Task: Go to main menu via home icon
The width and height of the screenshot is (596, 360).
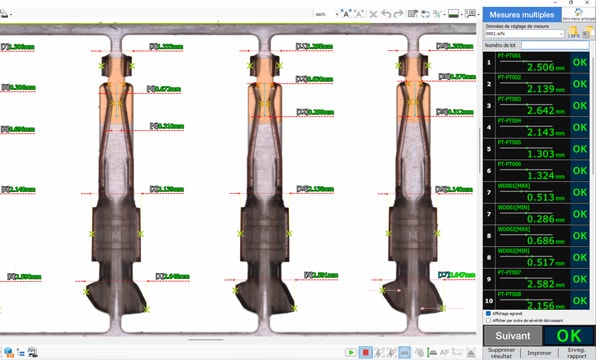Action: [x=578, y=14]
